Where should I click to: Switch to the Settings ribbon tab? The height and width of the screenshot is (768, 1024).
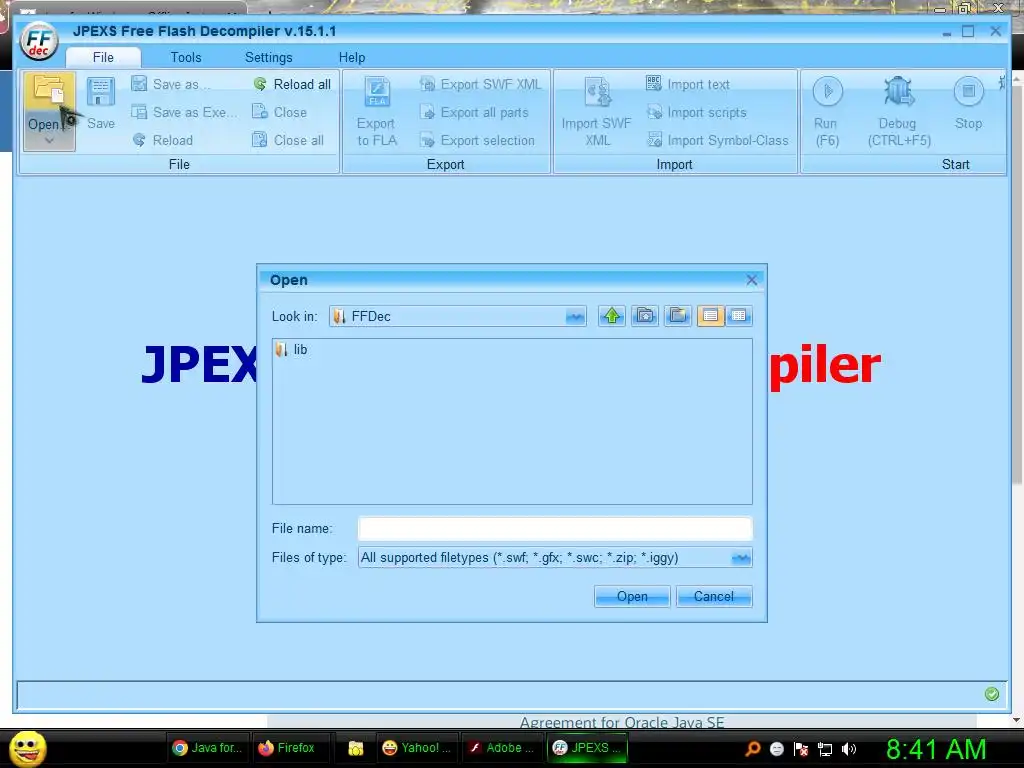pos(268,57)
